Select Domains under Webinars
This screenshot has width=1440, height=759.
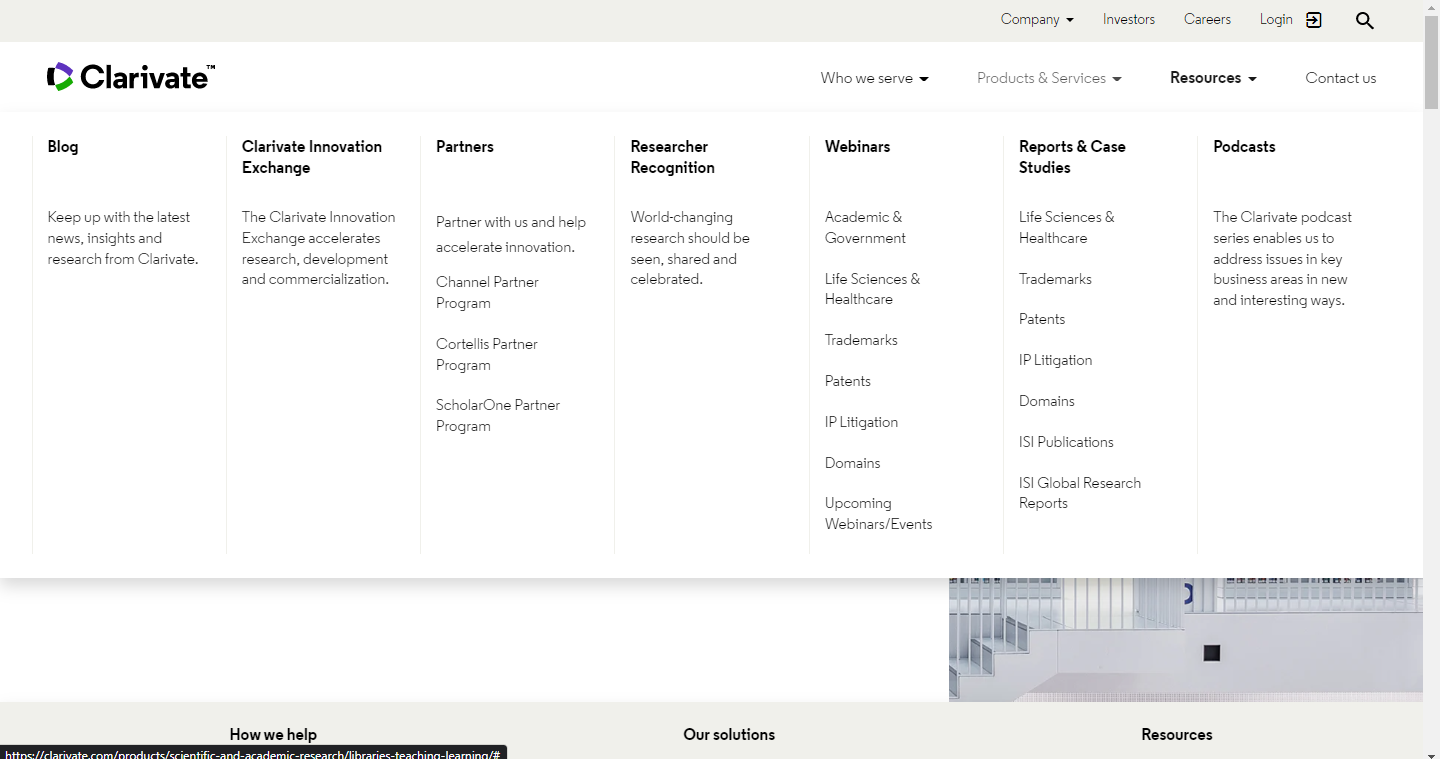(x=853, y=463)
